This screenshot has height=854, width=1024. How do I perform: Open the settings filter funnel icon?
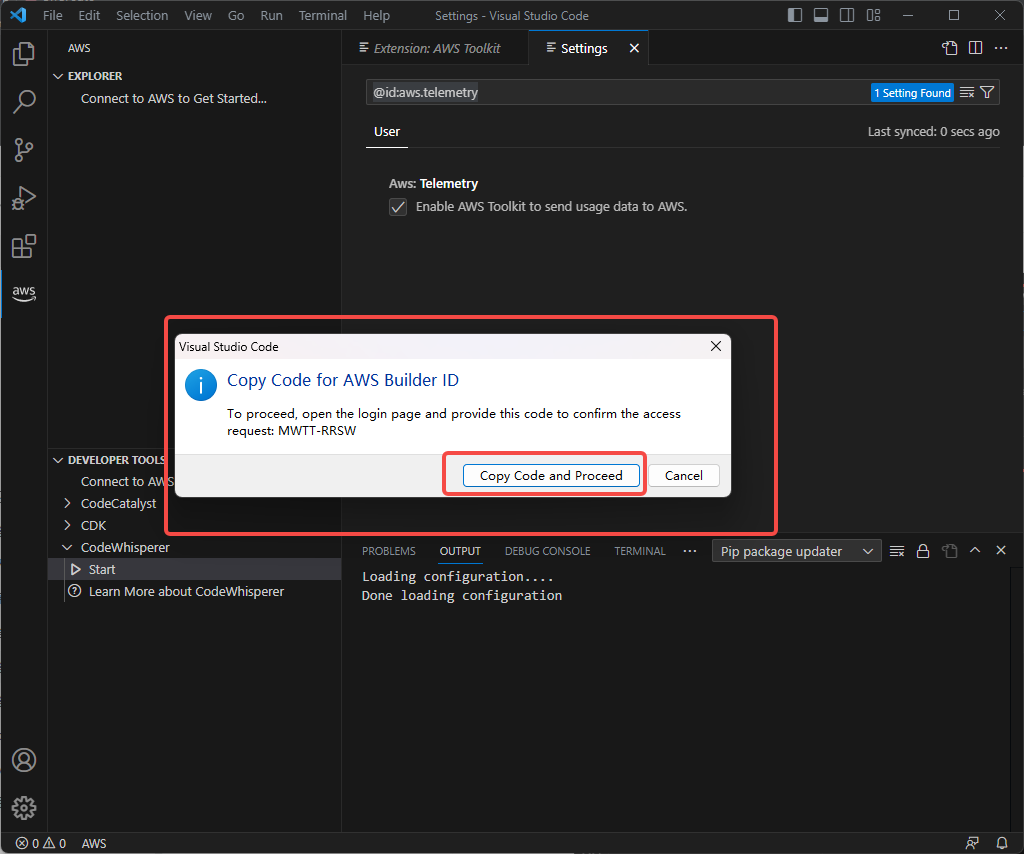[987, 93]
